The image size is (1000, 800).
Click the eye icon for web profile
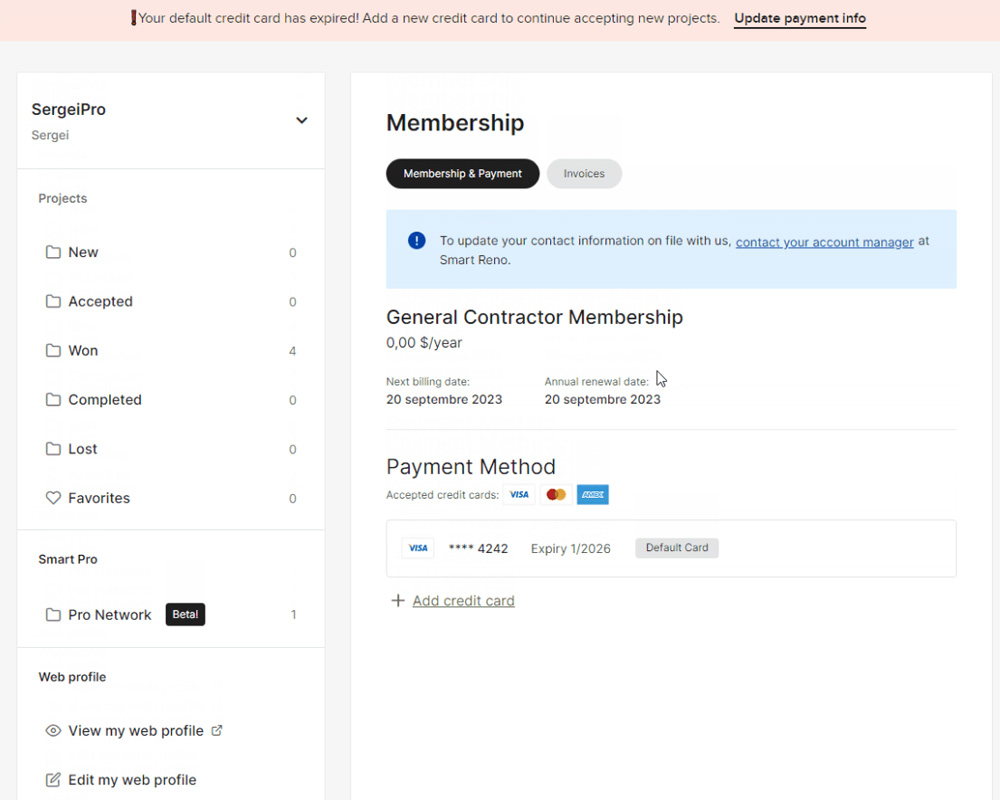pyautogui.click(x=54, y=731)
